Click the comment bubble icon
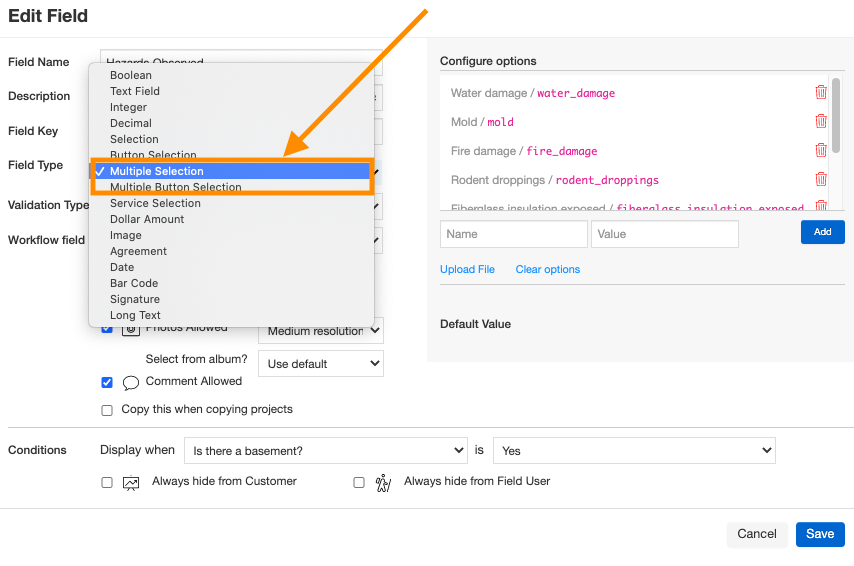The height and width of the screenshot is (566, 854). point(130,383)
